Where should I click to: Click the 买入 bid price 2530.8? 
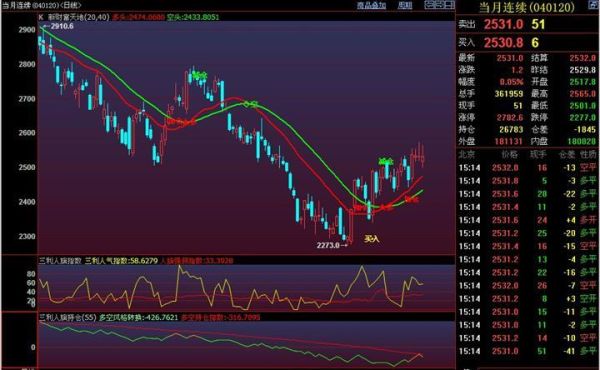tap(503, 42)
